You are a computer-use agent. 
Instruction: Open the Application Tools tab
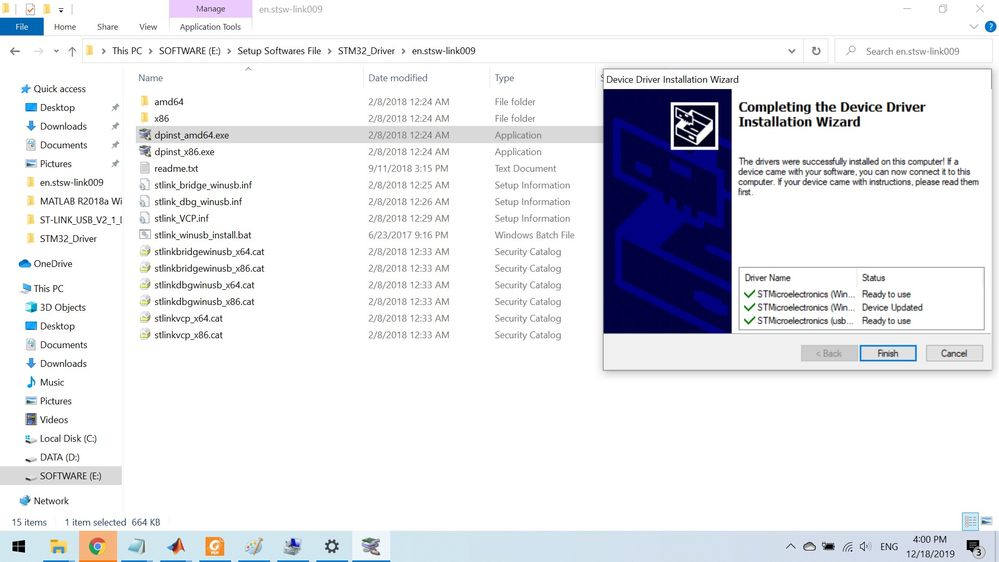210,27
